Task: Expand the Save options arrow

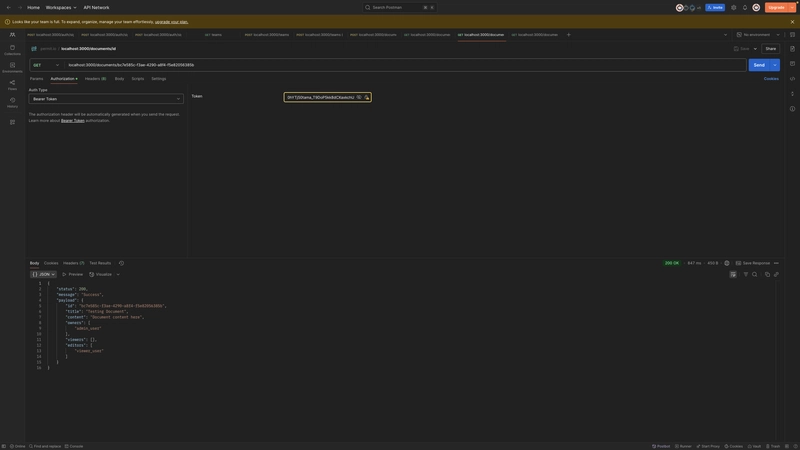Action: pyautogui.click(x=755, y=49)
